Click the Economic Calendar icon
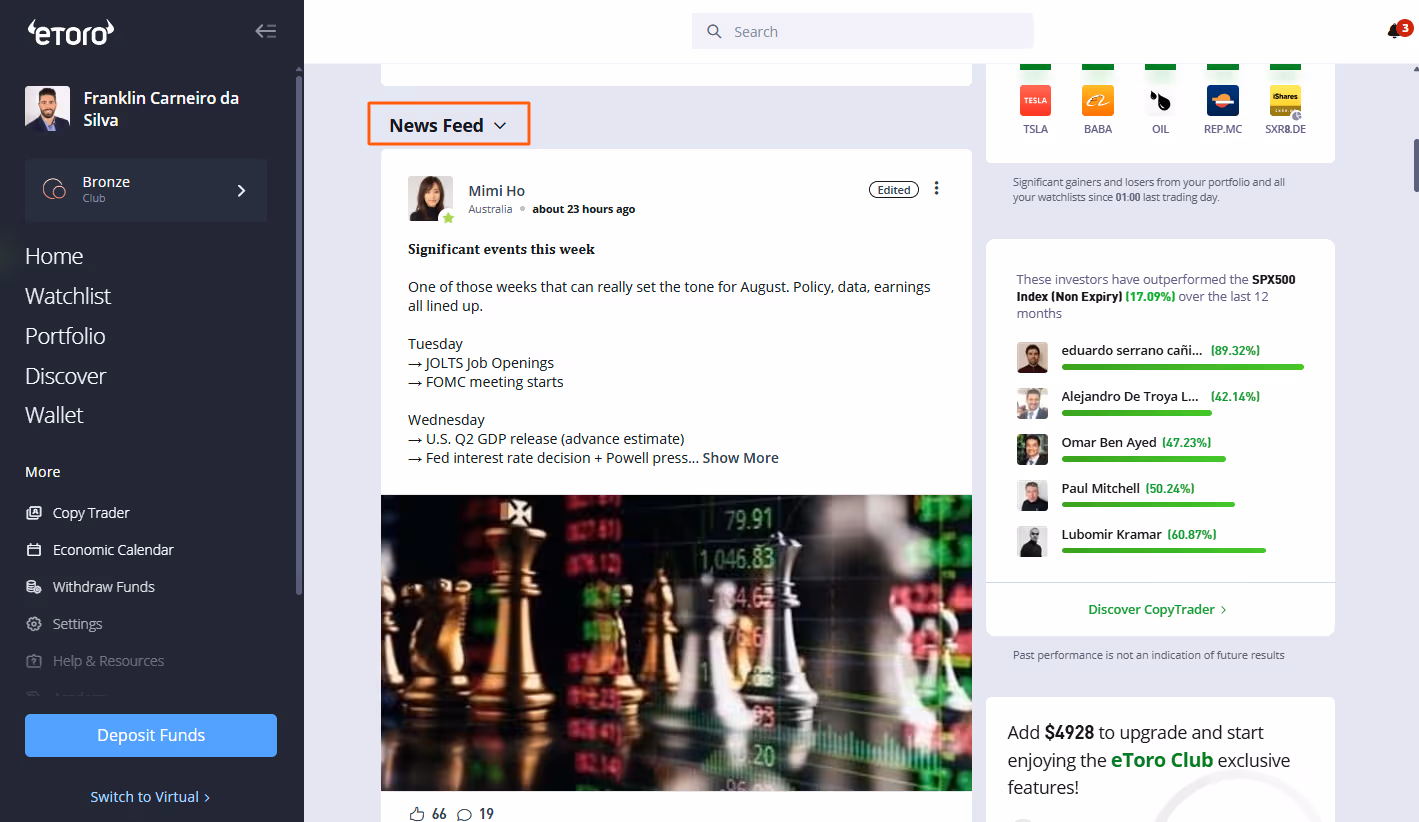This screenshot has width=1419, height=822. pos(34,550)
